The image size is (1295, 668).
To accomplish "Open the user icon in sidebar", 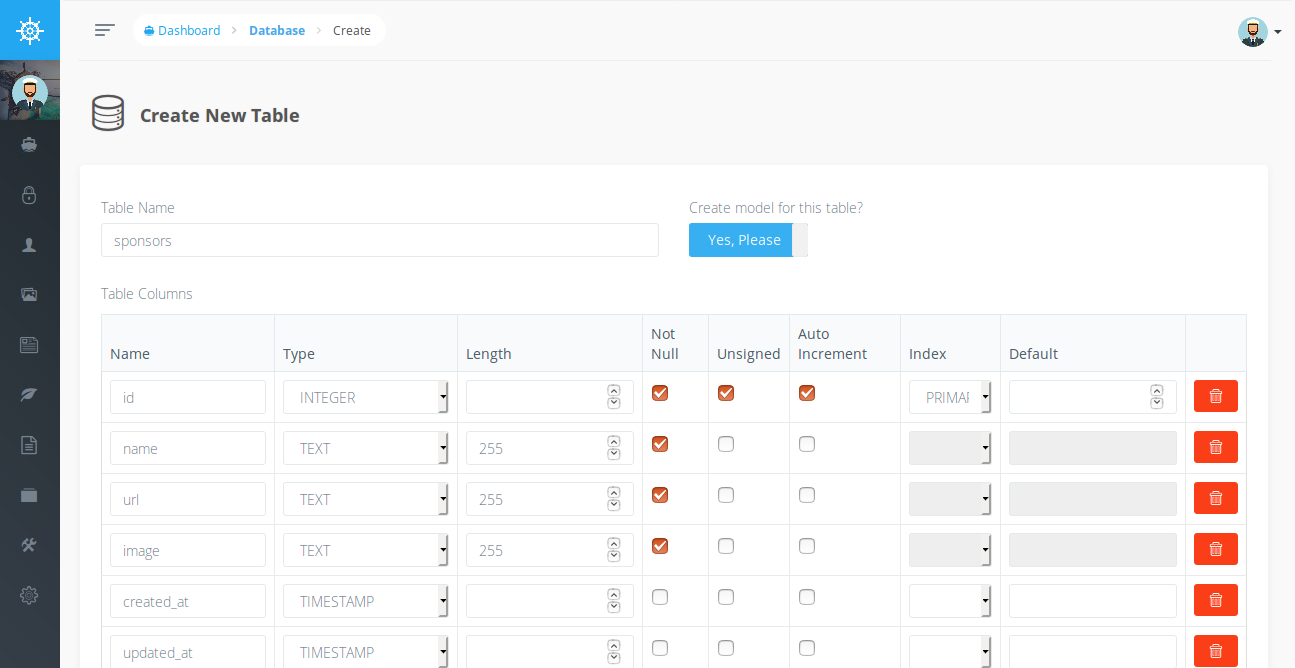I will tap(29, 245).
